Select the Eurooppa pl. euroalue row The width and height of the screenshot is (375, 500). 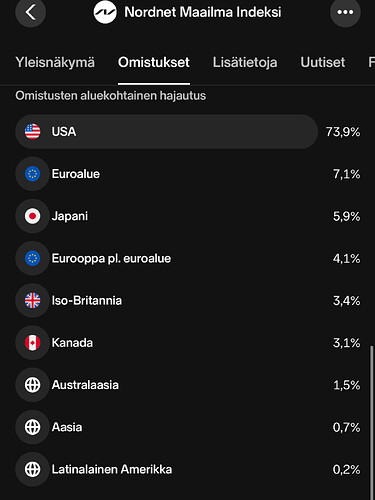188,258
